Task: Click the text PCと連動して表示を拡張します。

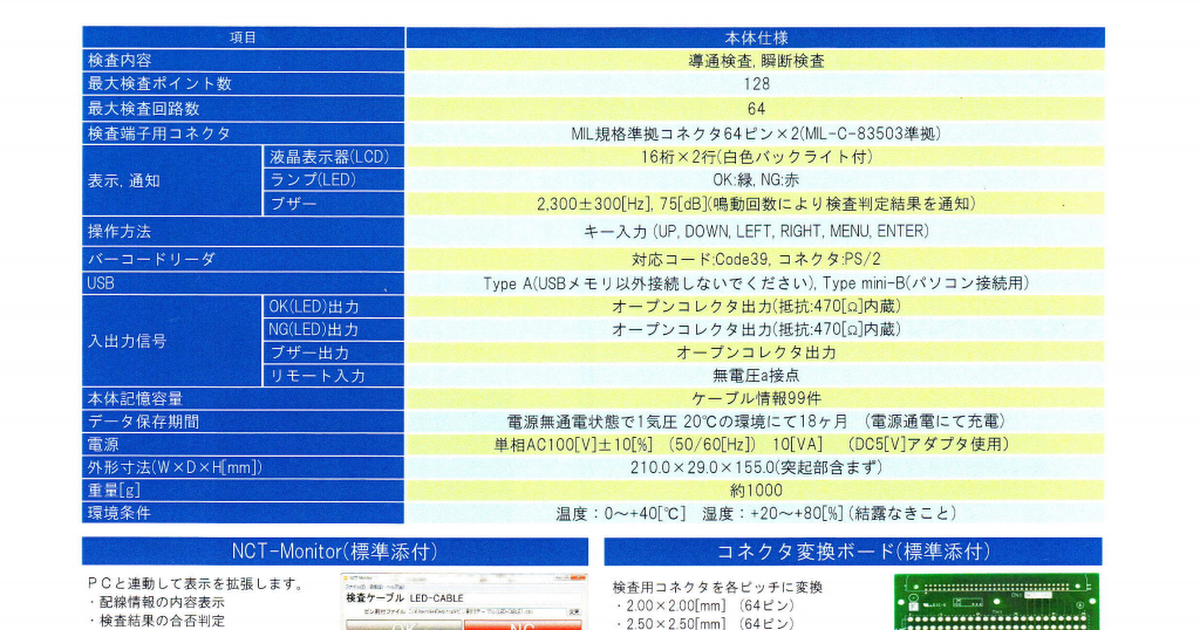Action: [195, 584]
